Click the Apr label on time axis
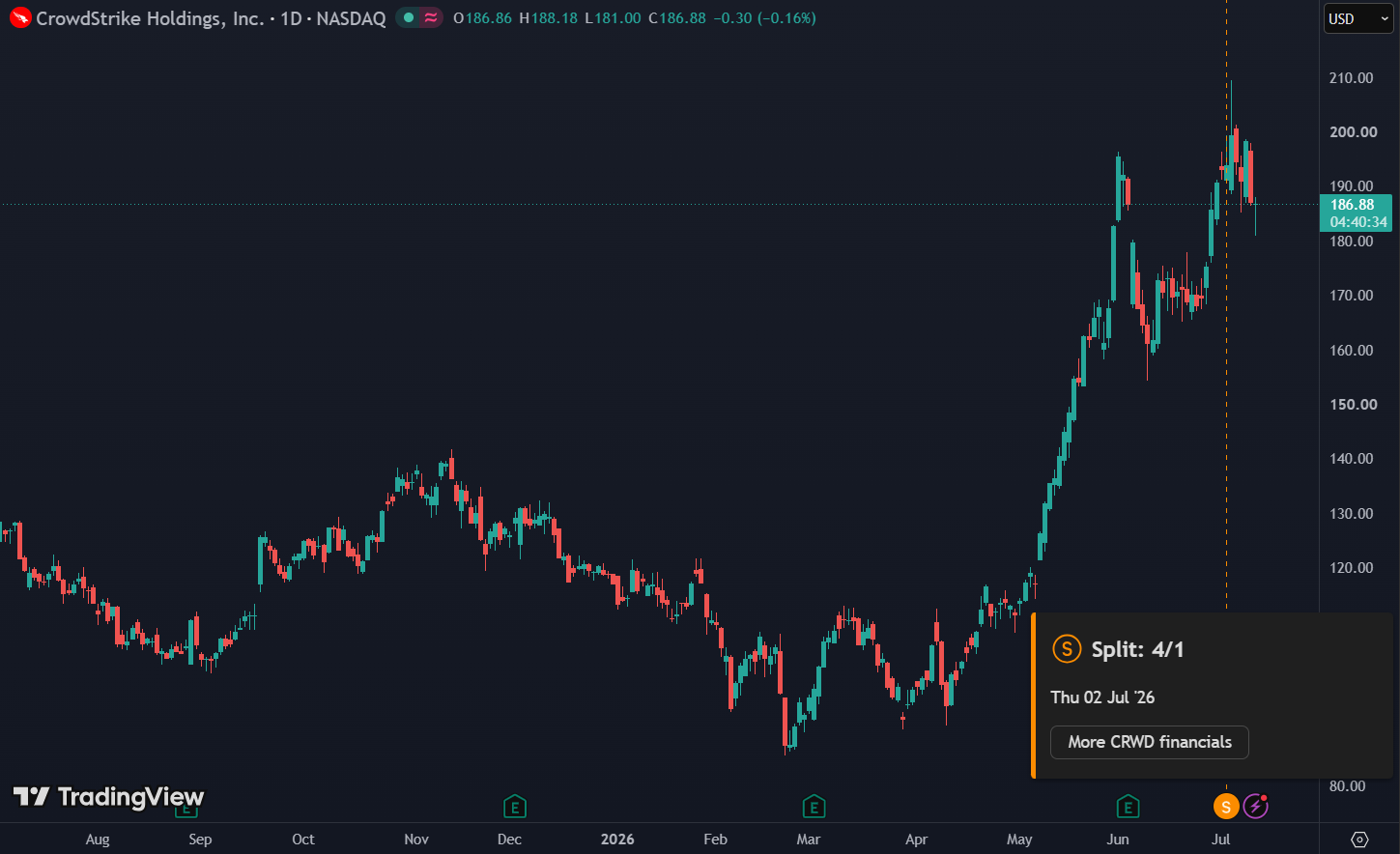 (x=917, y=839)
